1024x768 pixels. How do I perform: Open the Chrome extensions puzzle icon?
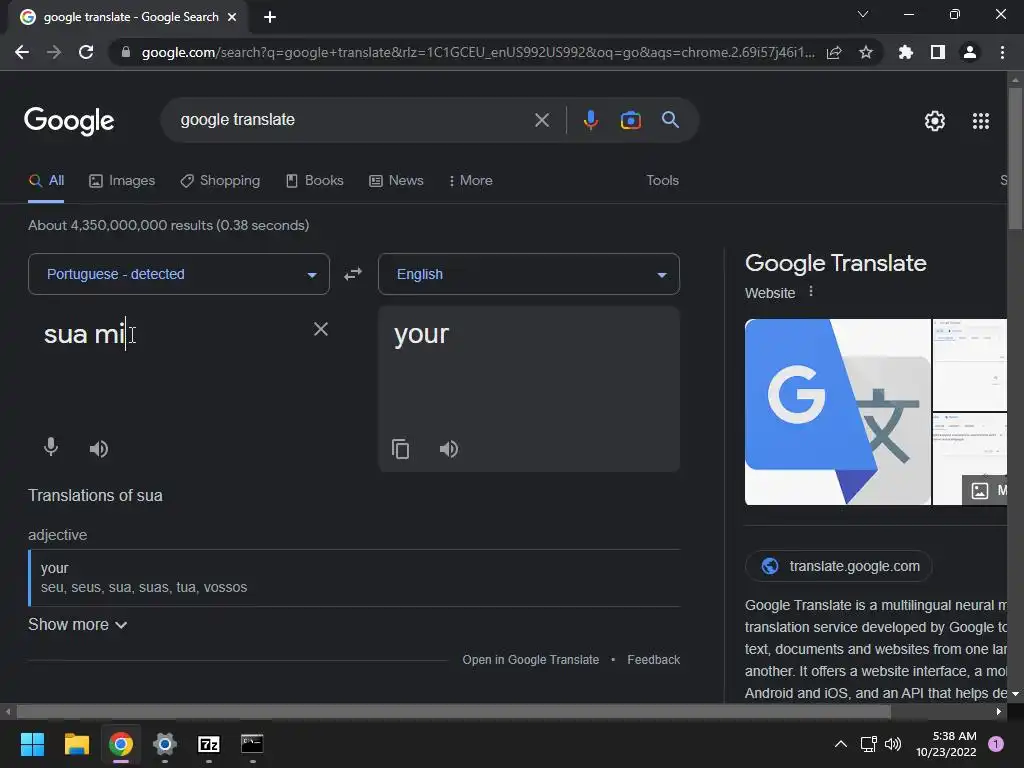click(906, 52)
